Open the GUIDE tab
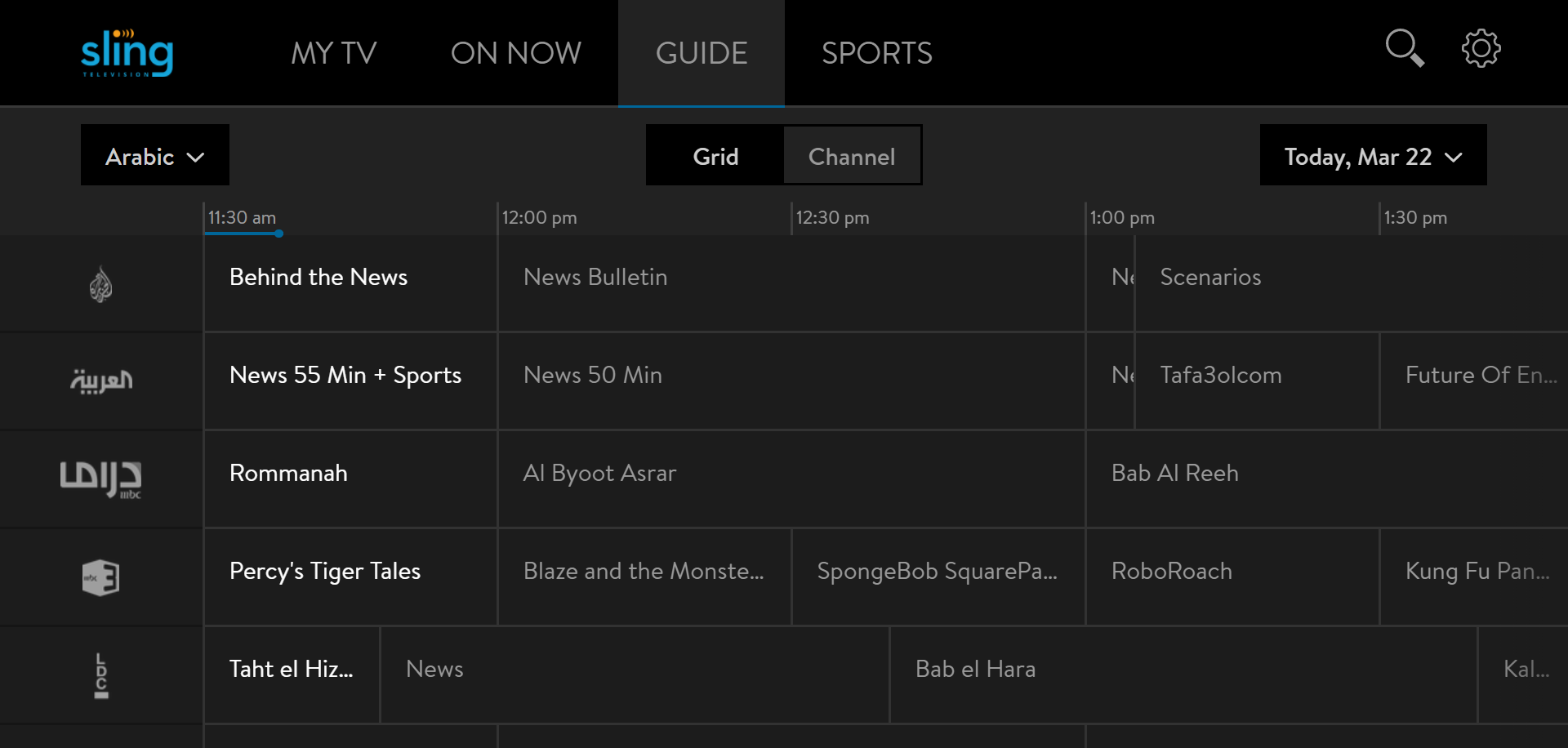The height and width of the screenshot is (748, 1568). coord(702,53)
